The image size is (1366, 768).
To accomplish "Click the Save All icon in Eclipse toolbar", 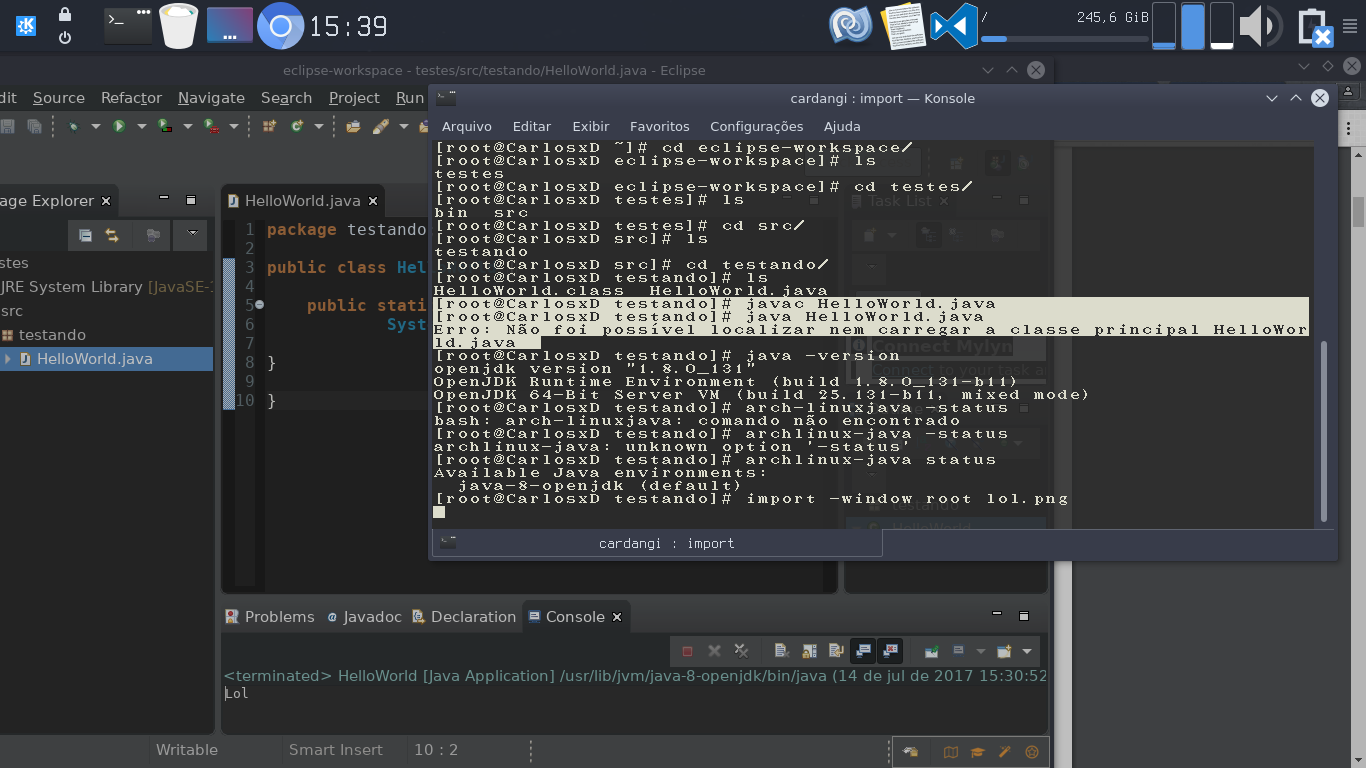I will (34, 126).
